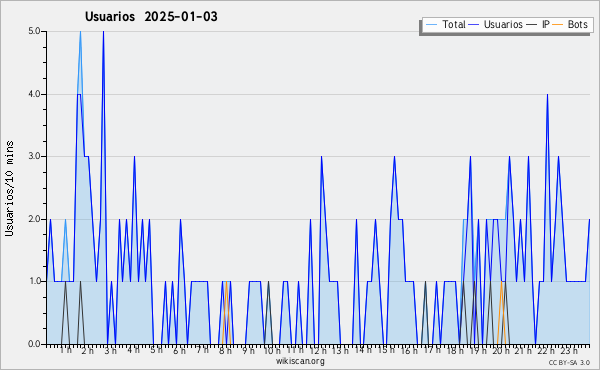Click the Usuarios peak of 4 near 22 h
This screenshot has height=370, width=600.
coord(547,95)
